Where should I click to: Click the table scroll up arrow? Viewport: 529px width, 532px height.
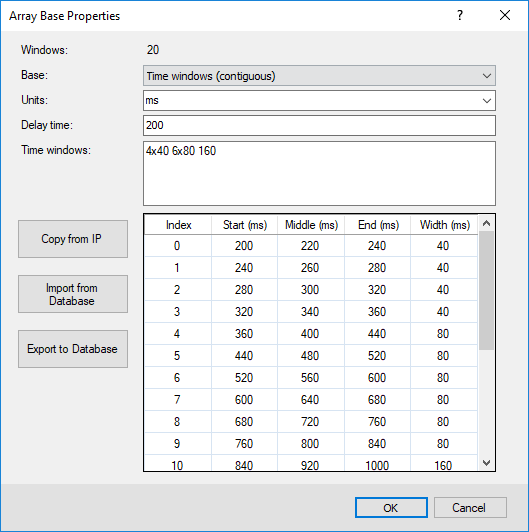[x=486, y=223]
